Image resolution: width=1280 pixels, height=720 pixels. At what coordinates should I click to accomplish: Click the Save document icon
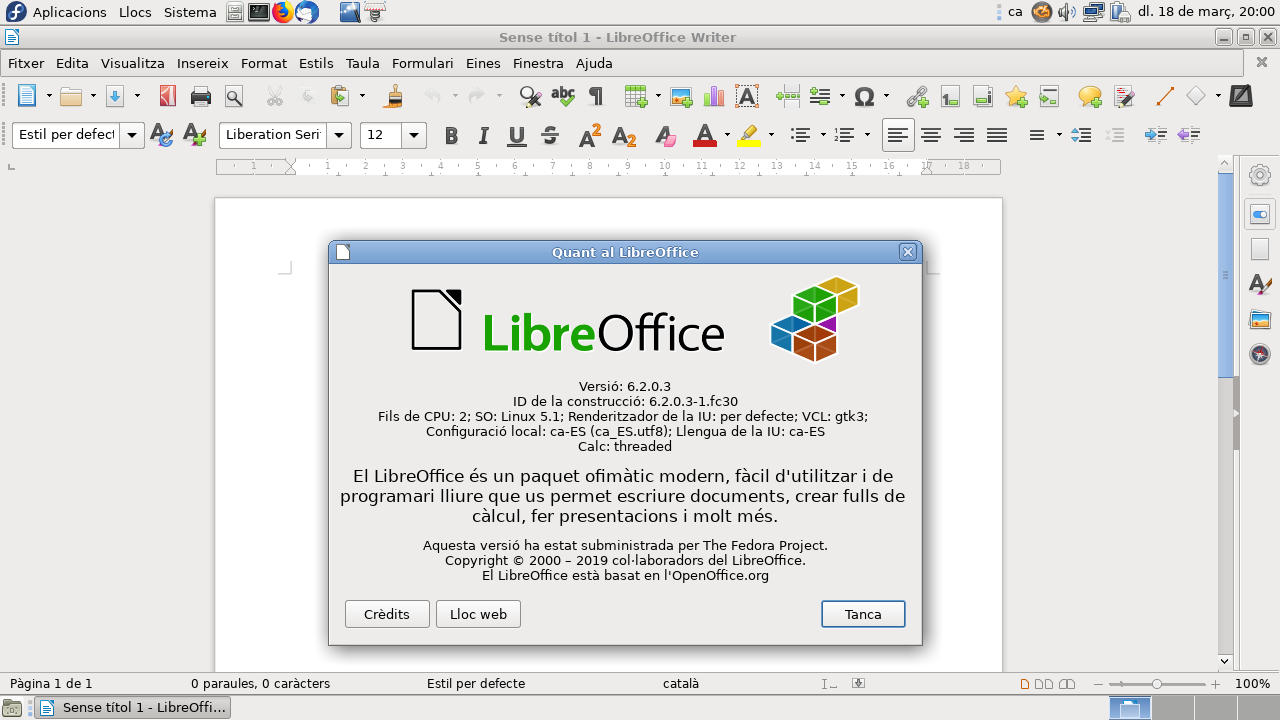pyautogui.click(x=114, y=97)
